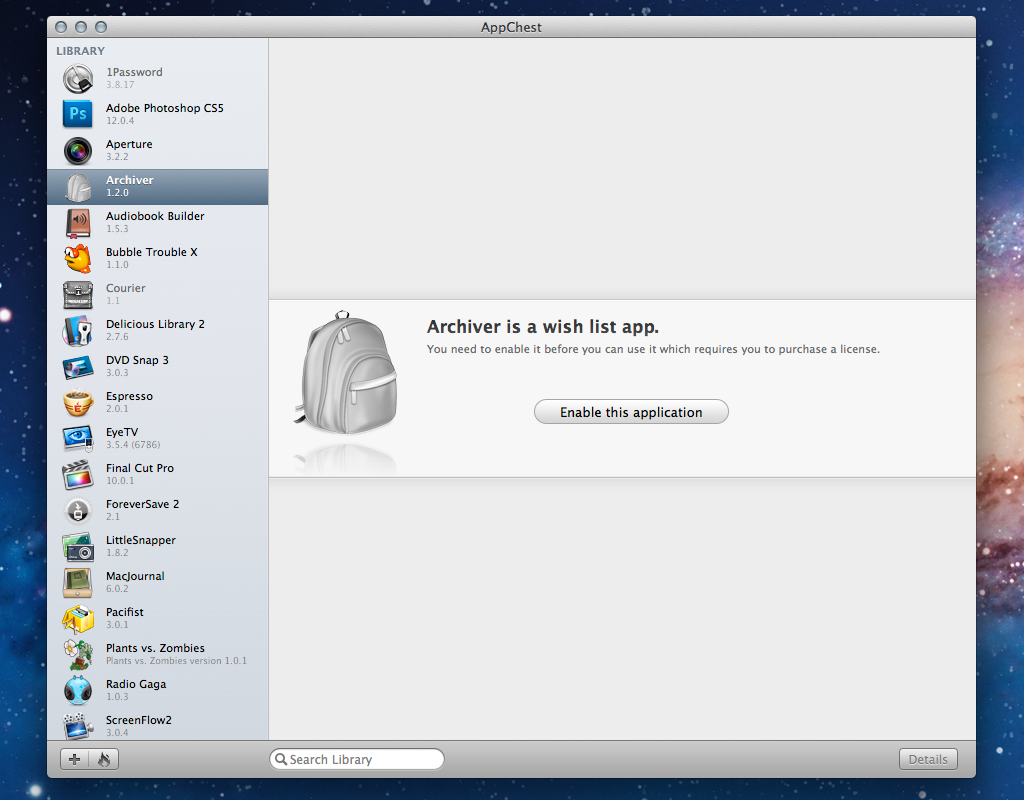This screenshot has width=1024, height=800.
Task: Click the MacJournal notebook icon
Action: pos(78,583)
